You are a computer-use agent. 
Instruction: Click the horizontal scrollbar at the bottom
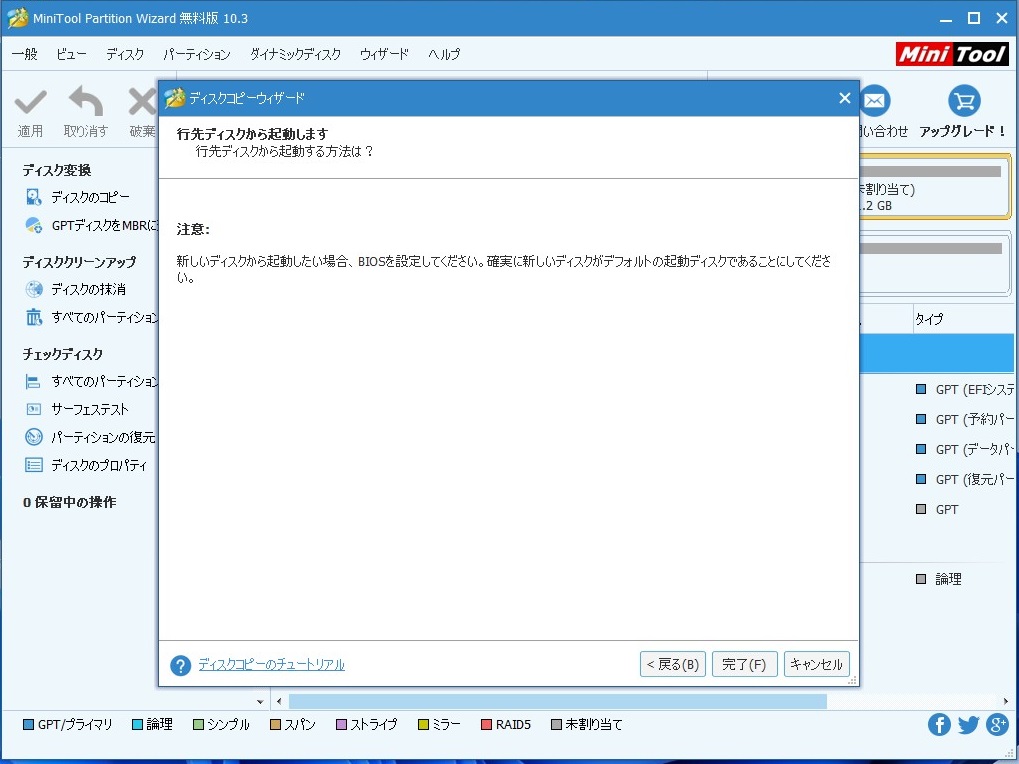tap(557, 702)
